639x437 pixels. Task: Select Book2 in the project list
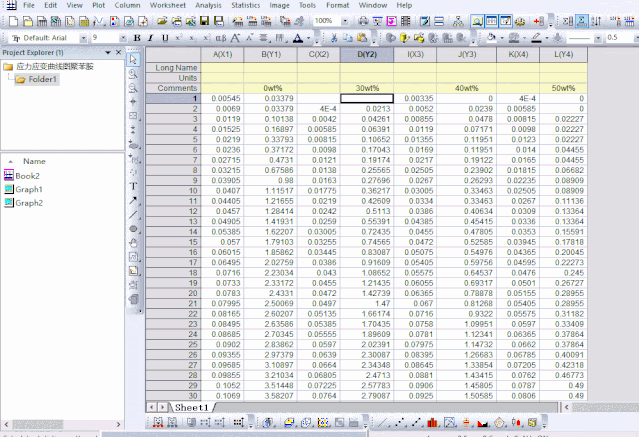click(27, 176)
